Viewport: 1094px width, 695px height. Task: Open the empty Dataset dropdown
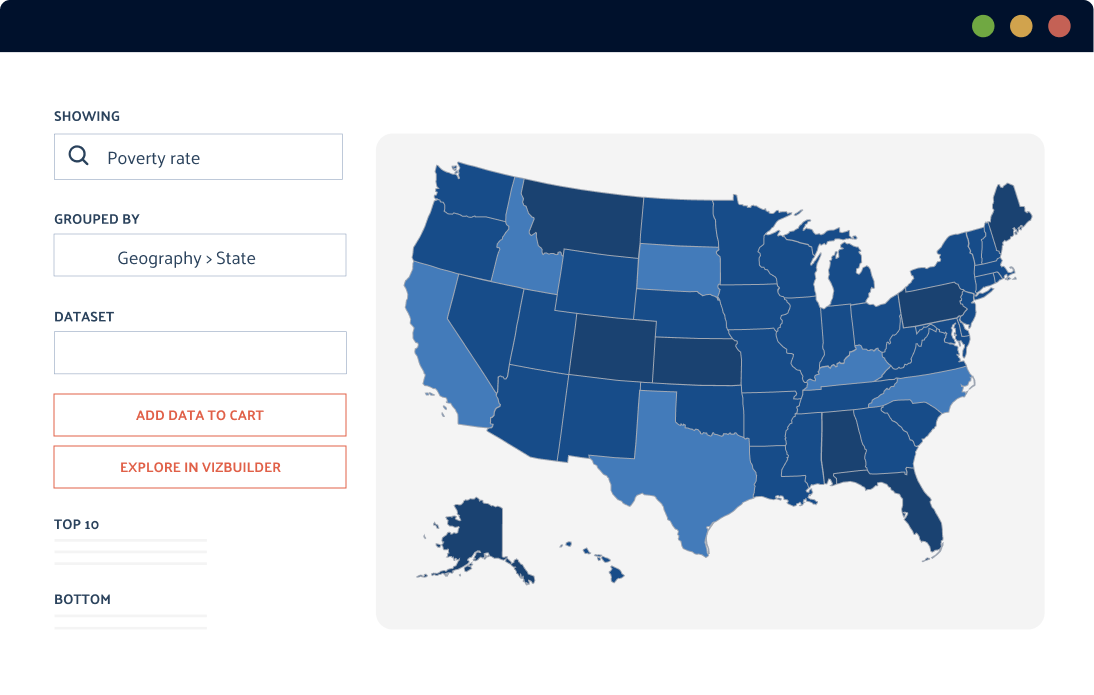coord(199,352)
